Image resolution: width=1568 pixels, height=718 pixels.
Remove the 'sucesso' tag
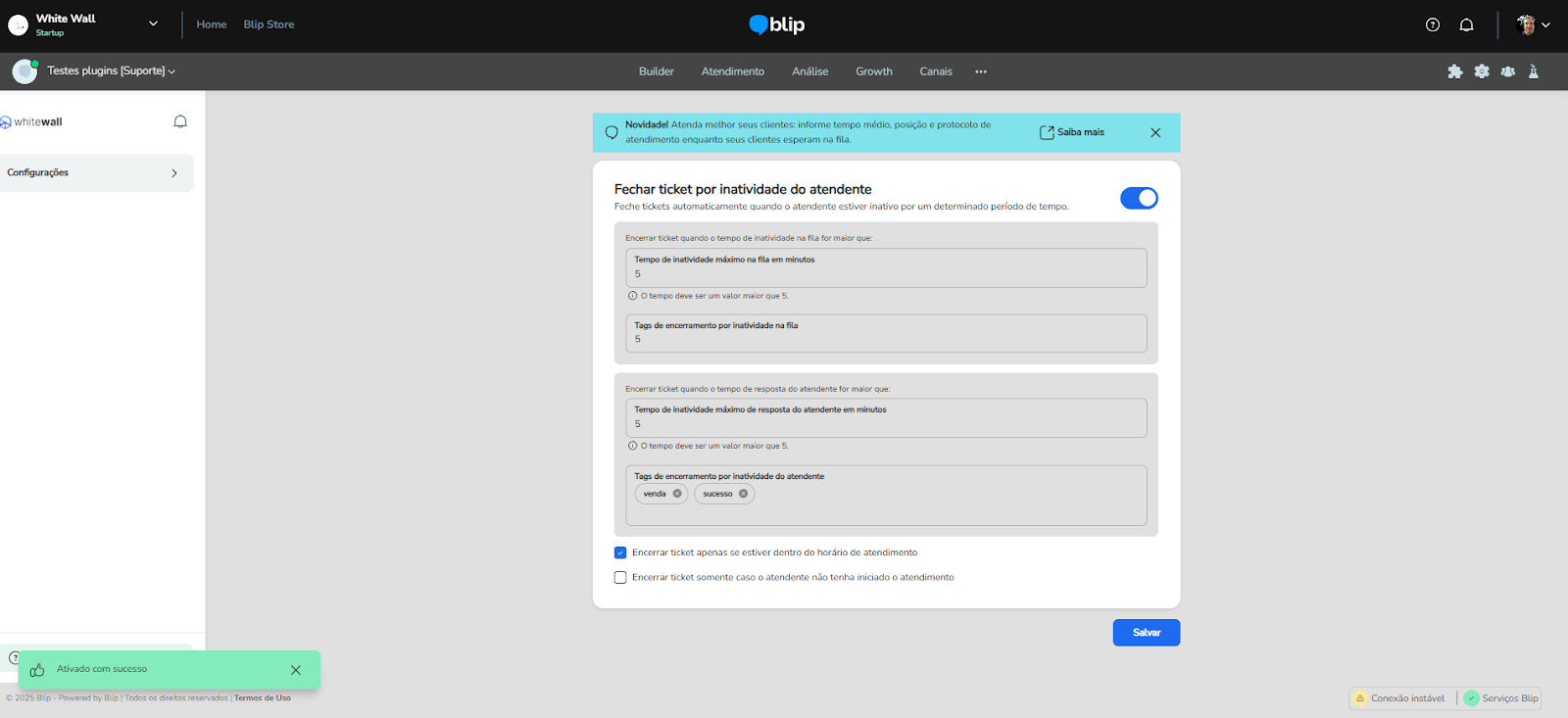[744, 494]
